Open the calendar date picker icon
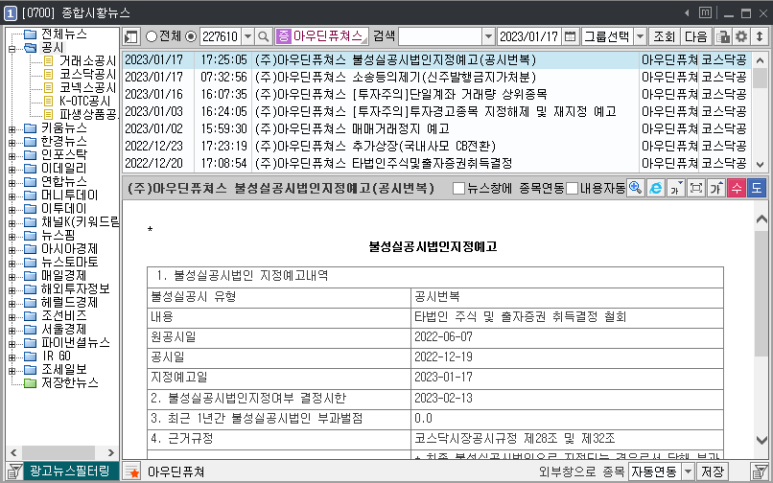The image size is (773, 483). 570,36
